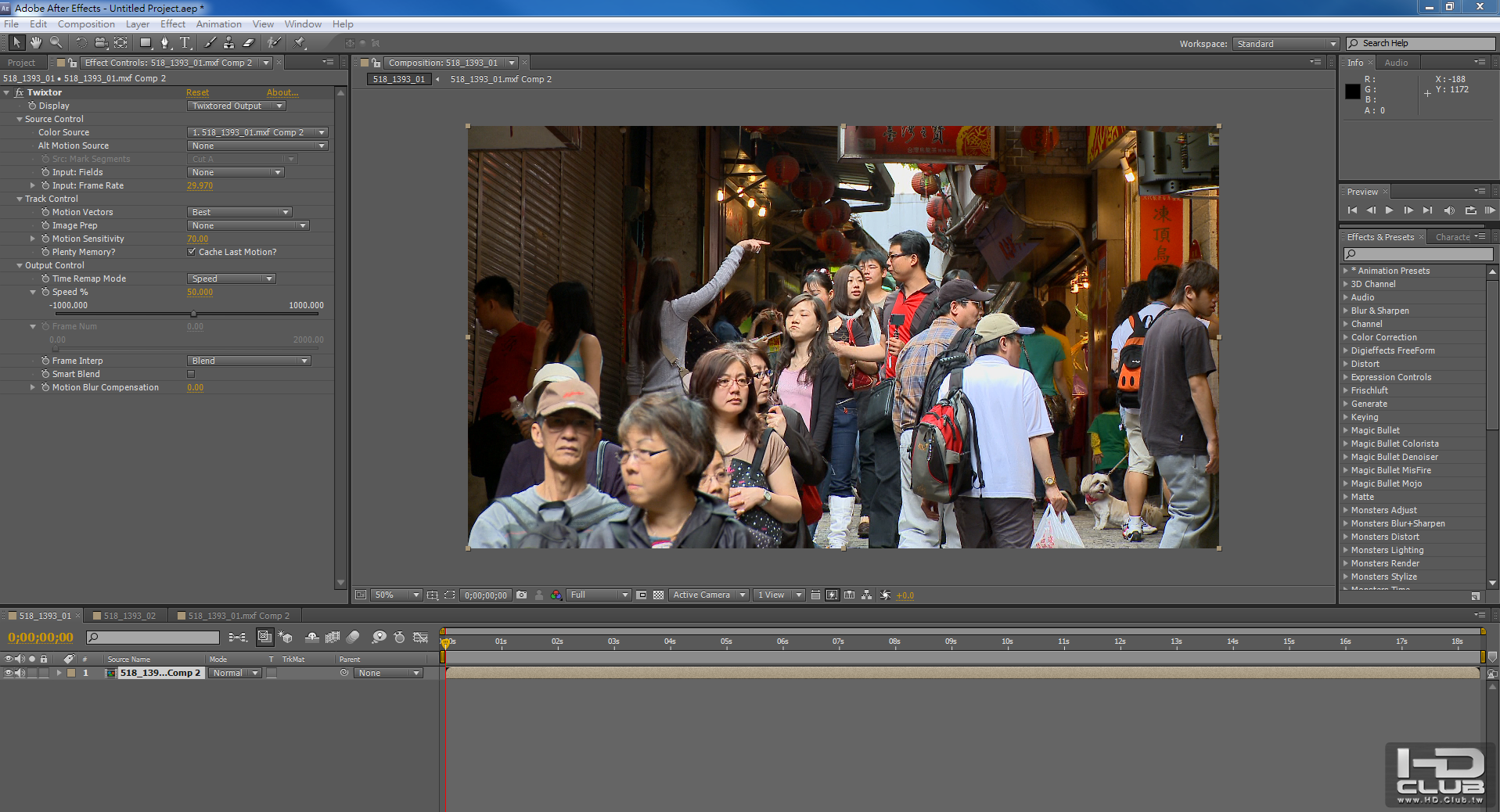Enable the Smart Blend checkbox

(x=191, y=374)
